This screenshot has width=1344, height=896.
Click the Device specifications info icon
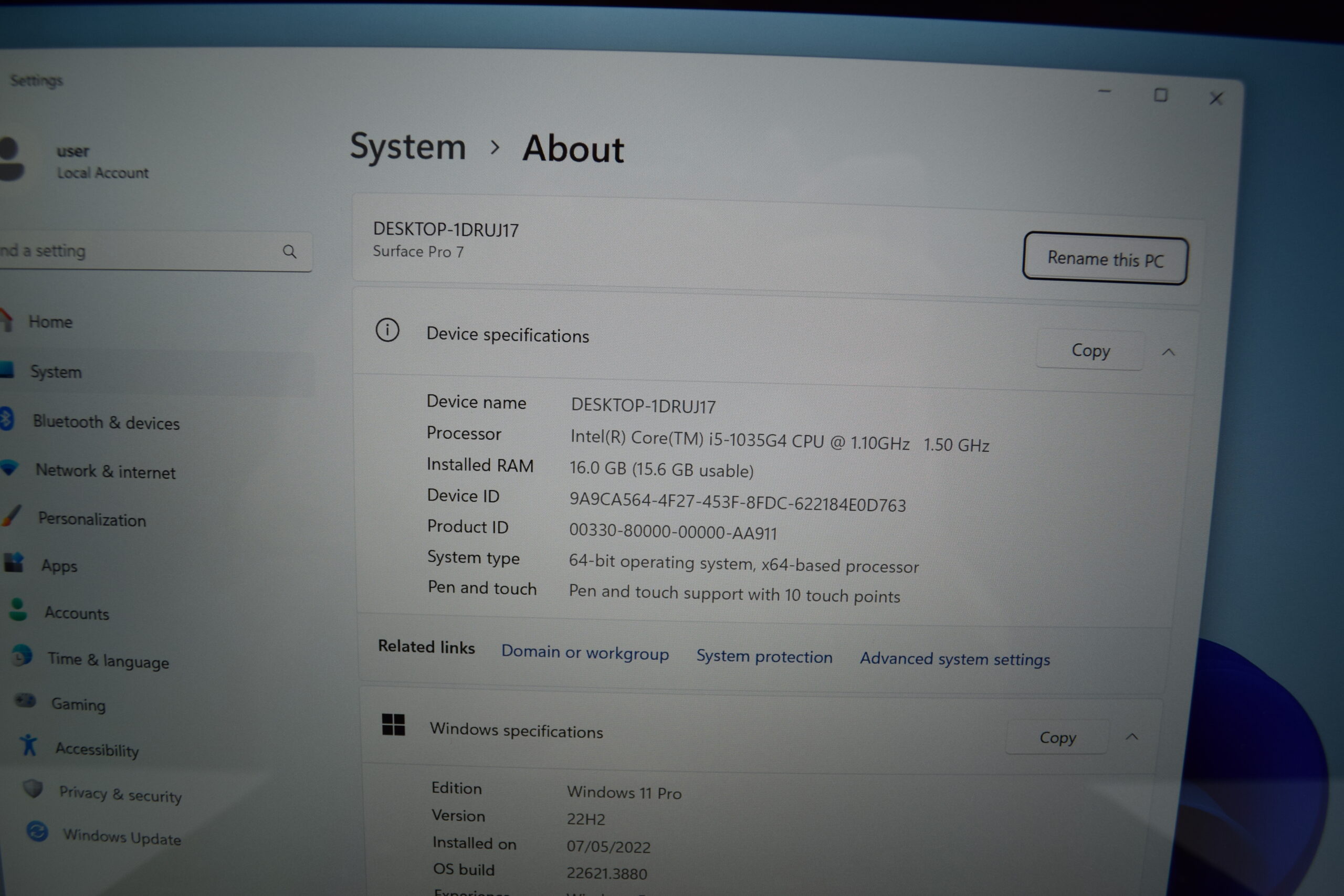pos(387,330)
